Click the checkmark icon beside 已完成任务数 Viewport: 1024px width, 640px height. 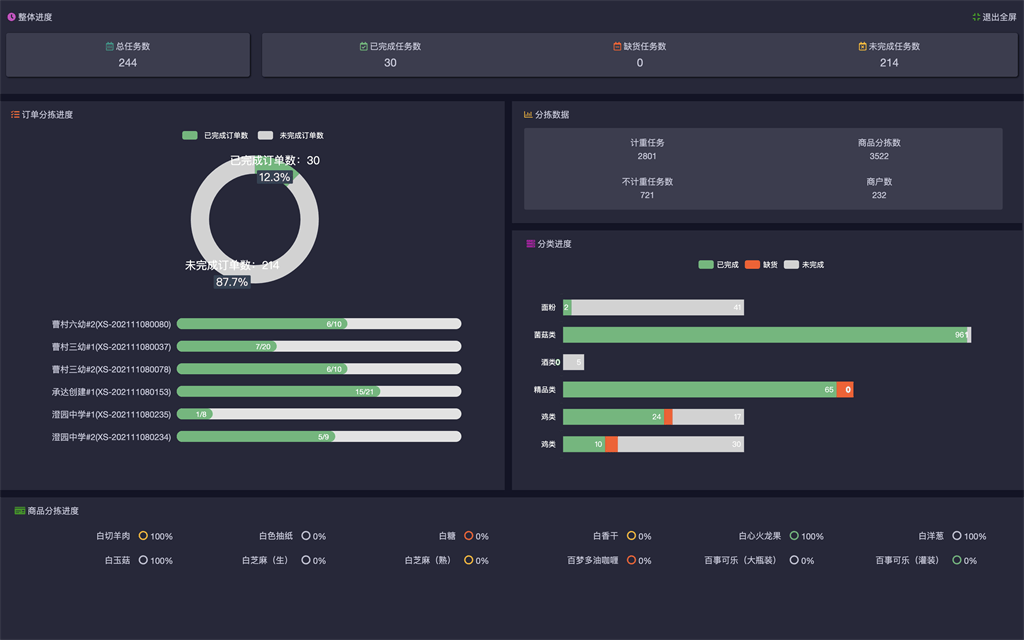364,47
